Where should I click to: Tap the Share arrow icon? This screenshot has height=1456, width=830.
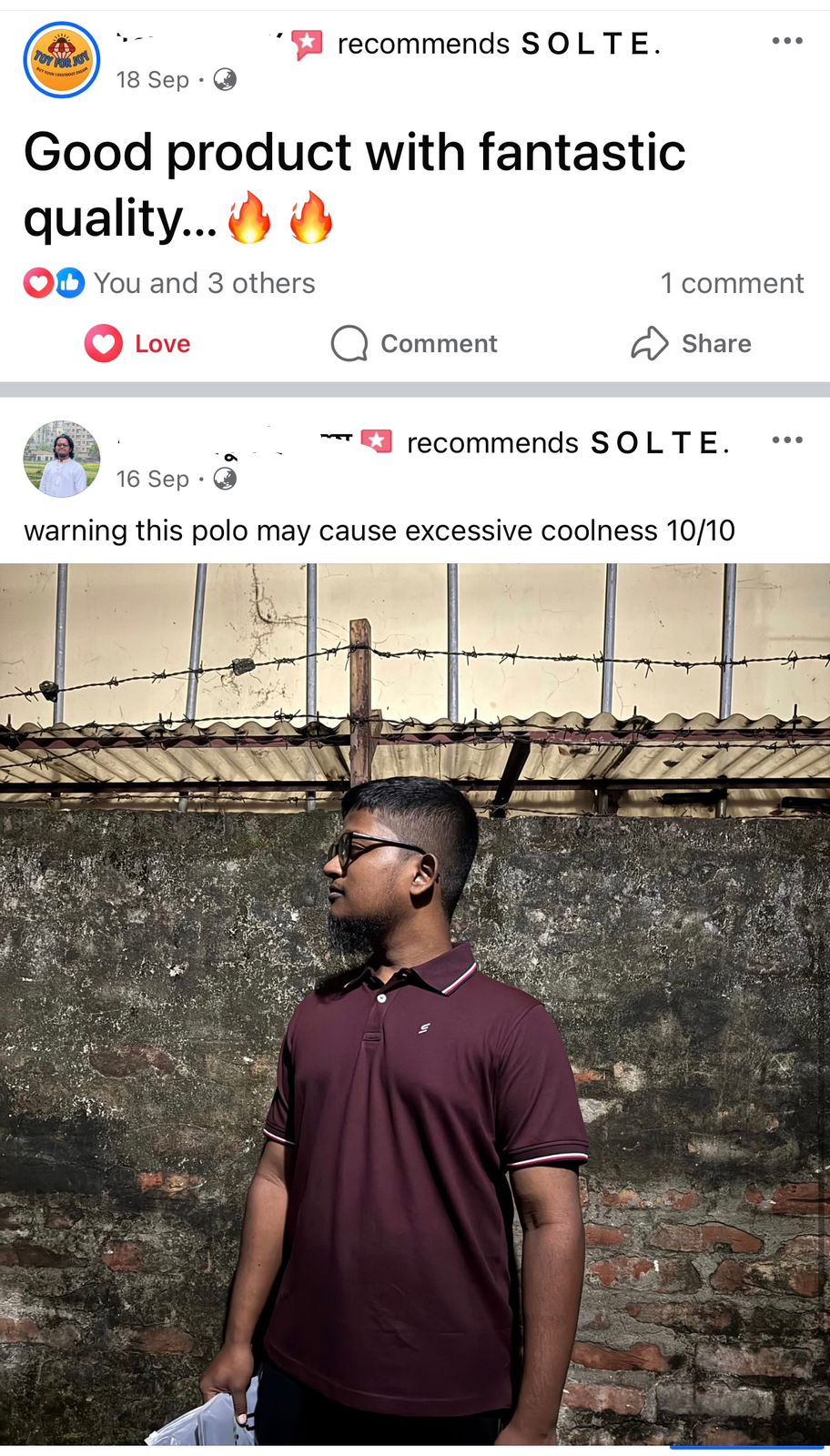(x=650, y=344)
